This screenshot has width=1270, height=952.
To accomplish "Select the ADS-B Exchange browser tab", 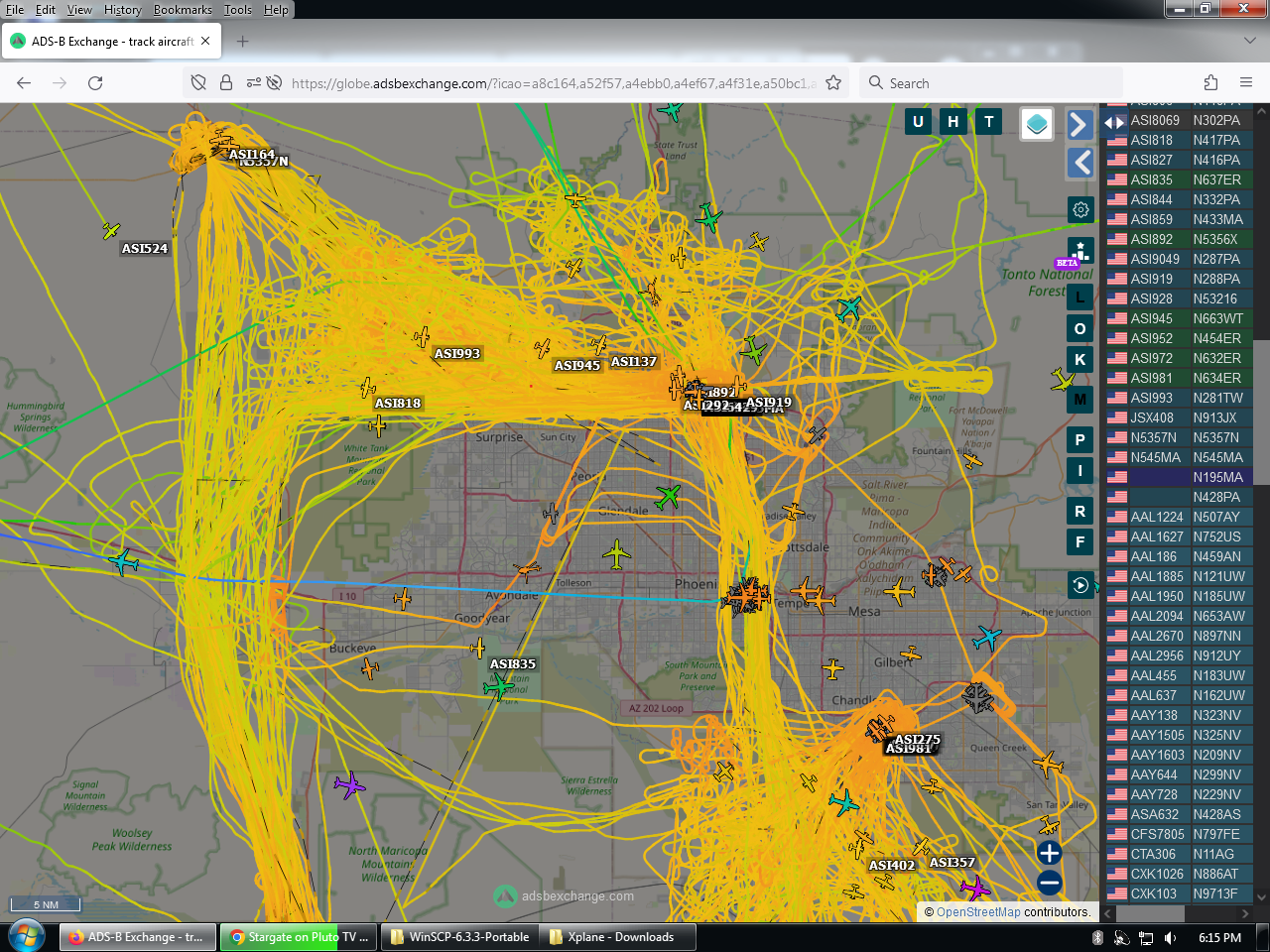I will click(x=111, y=42).
